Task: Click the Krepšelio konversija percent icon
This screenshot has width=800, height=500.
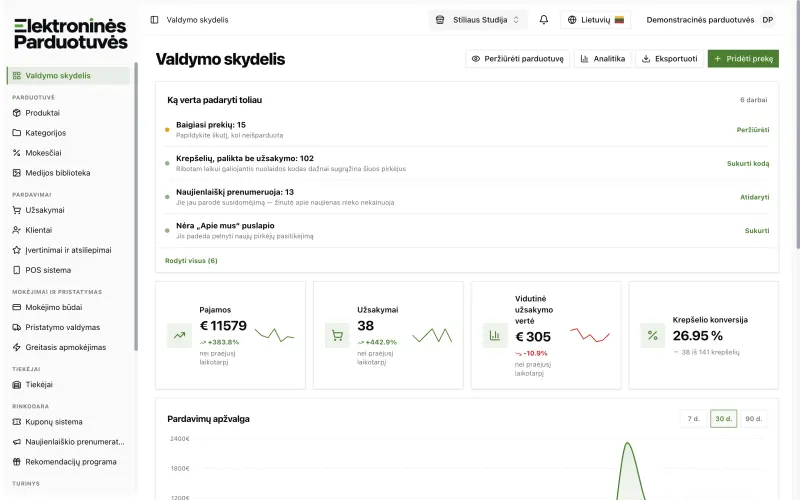Action: coord(653,336)
